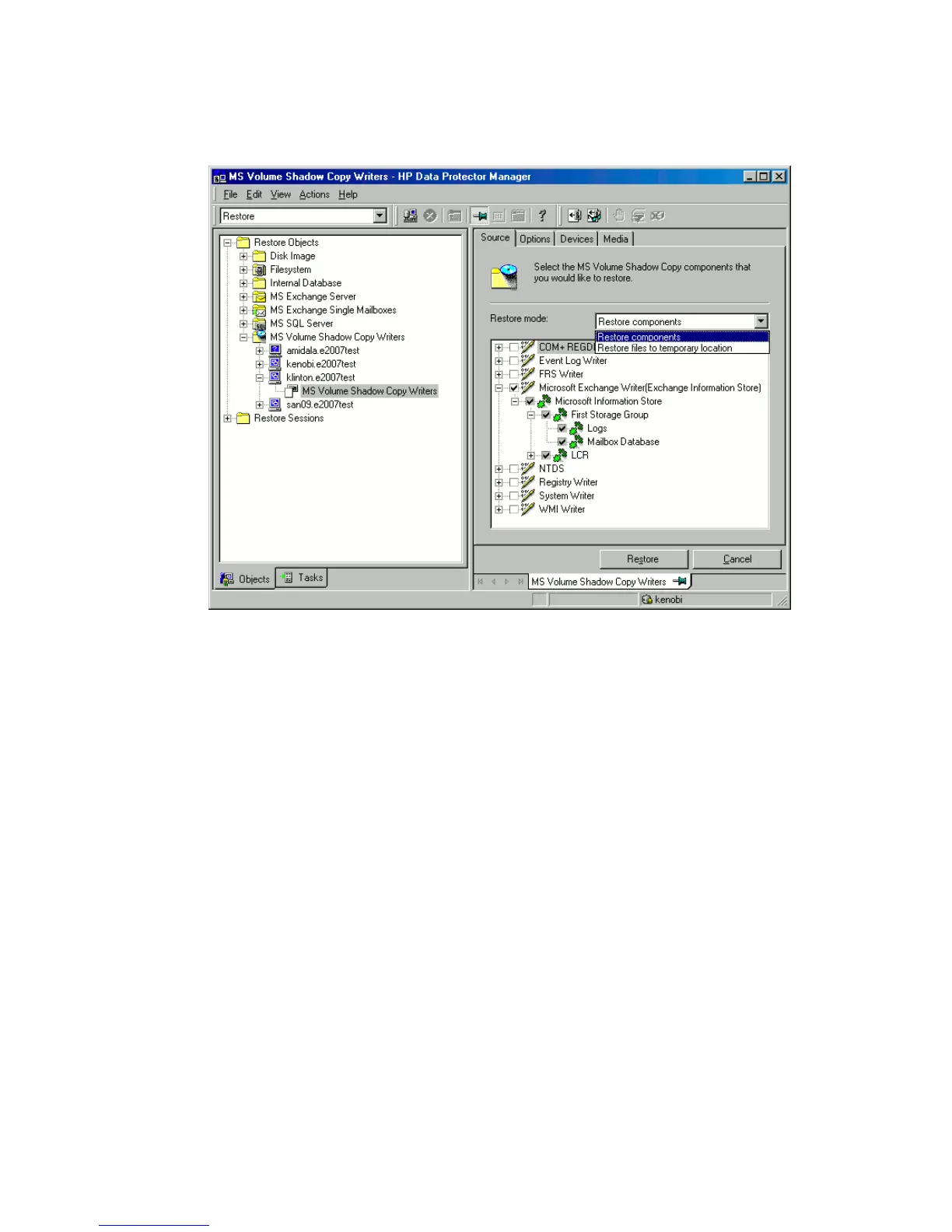The image size is (952, 1232).
Task: Click the Cancel button
Action: pyautogui.click(x=737, y=559)
